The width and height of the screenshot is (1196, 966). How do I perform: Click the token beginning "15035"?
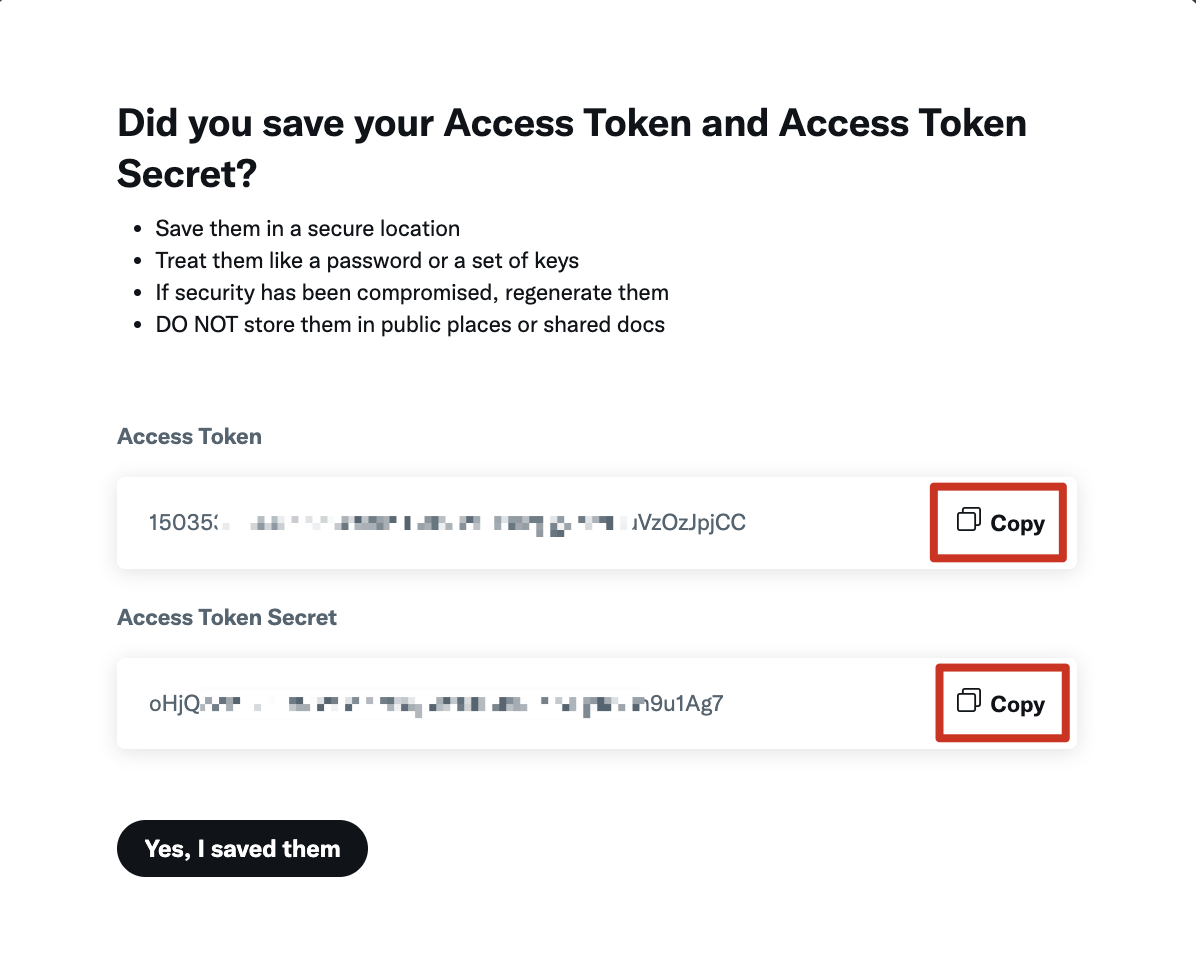point(183,523)
